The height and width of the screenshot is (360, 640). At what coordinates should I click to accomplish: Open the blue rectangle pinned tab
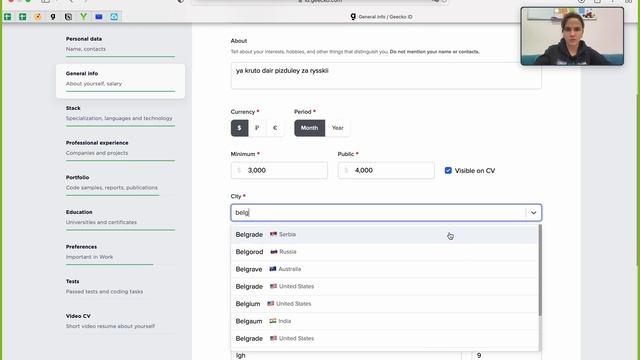point(99,17)
